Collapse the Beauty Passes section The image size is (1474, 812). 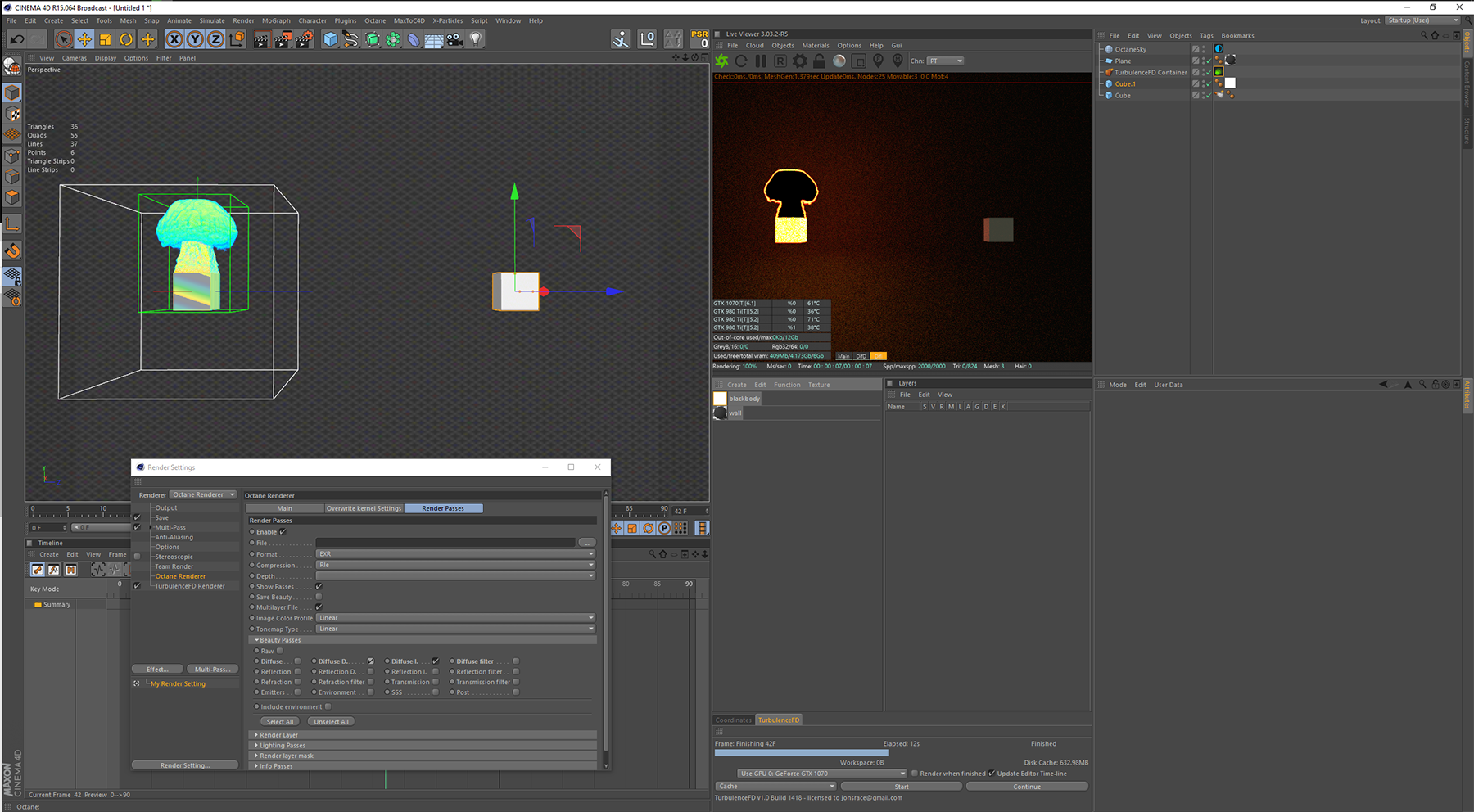point(423,640)
